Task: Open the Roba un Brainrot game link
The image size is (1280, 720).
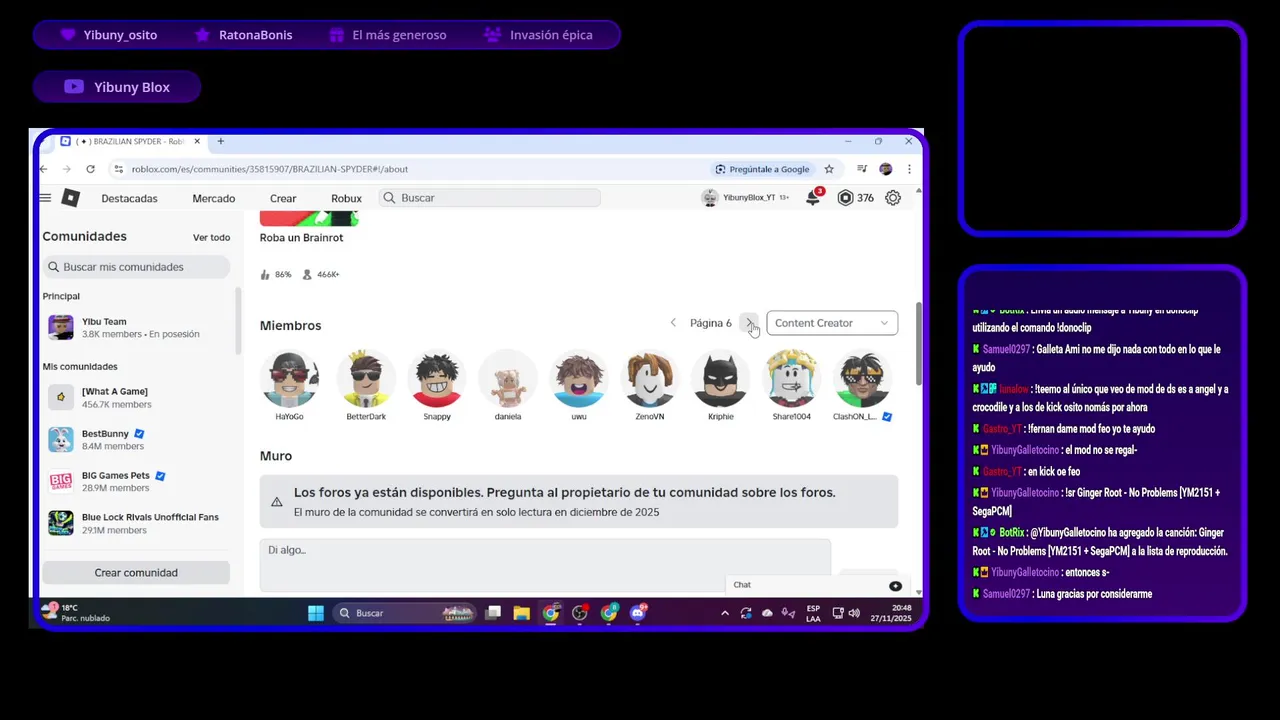Action: click(301, 238)
